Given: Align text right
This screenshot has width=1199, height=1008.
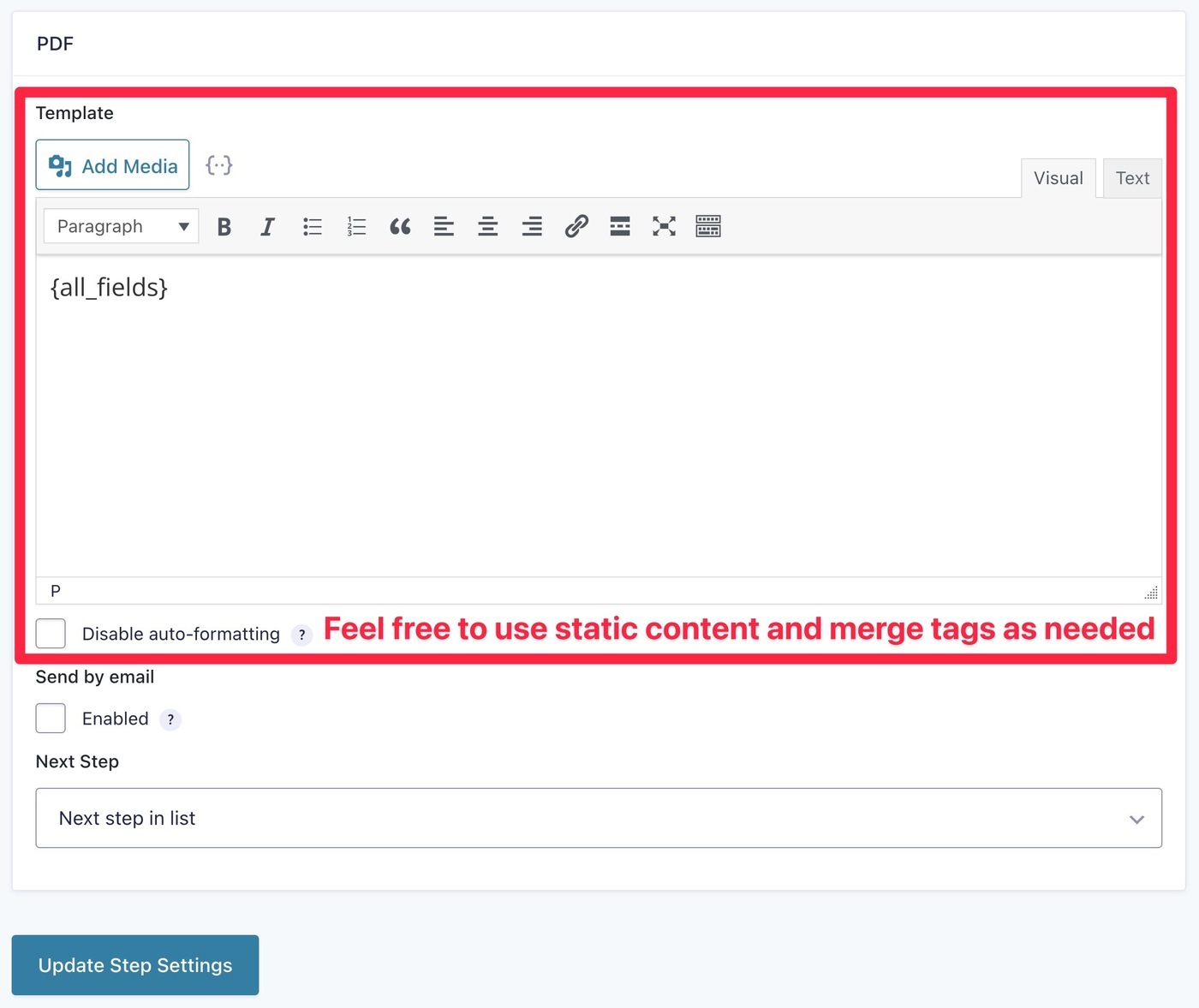Looking at the screenshot, I should click(x=532, y=226).
